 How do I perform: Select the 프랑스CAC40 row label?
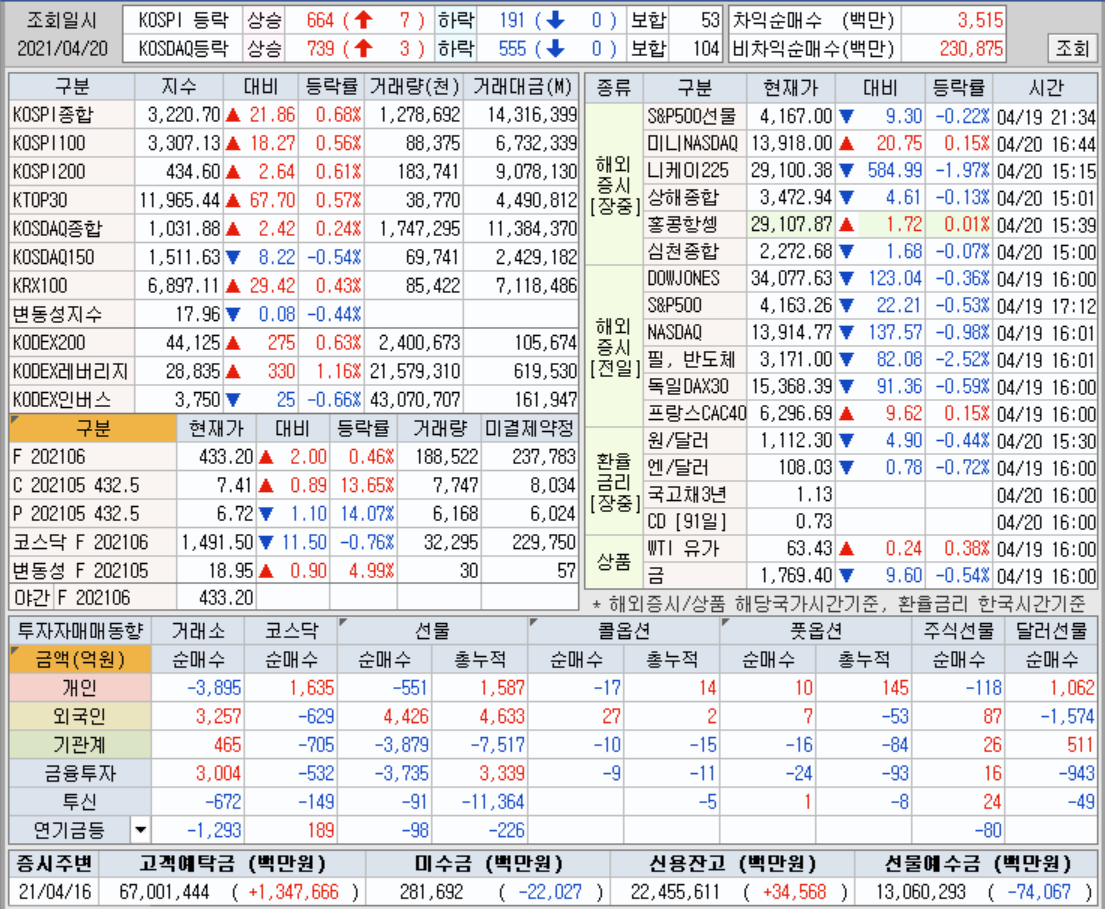(x=696, y=413)
